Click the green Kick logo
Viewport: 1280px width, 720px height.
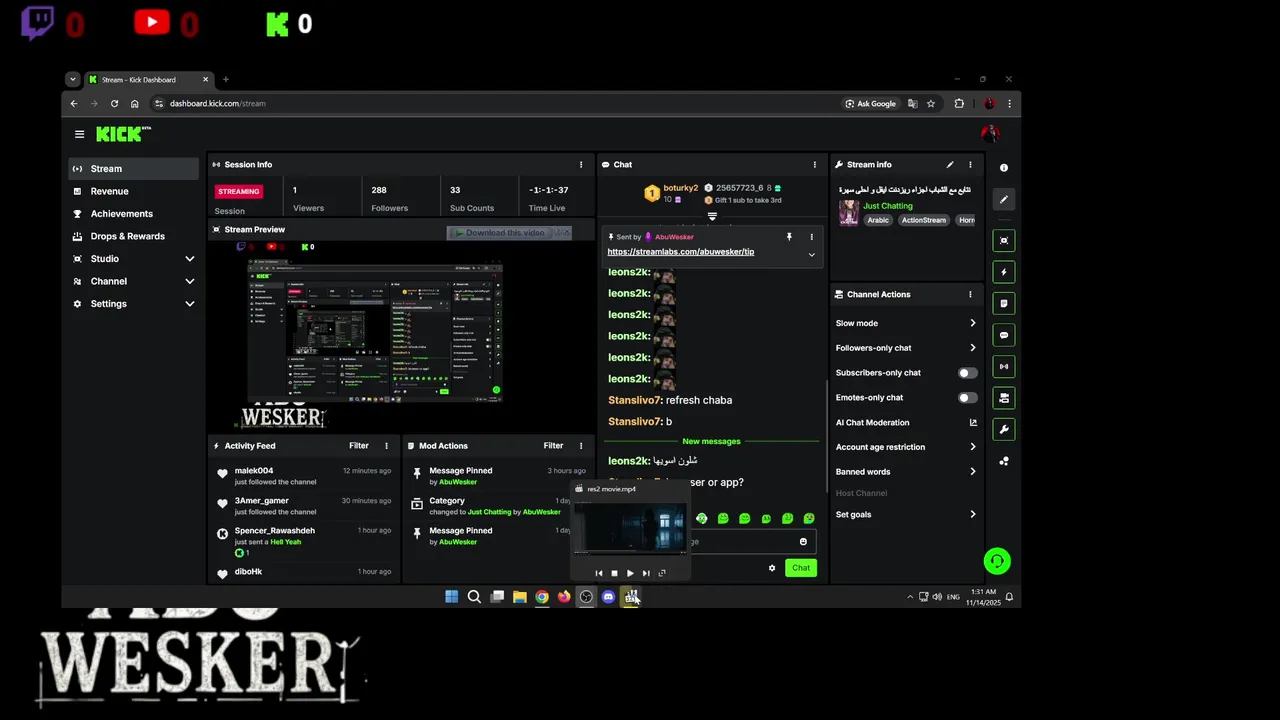coord(123,134)
